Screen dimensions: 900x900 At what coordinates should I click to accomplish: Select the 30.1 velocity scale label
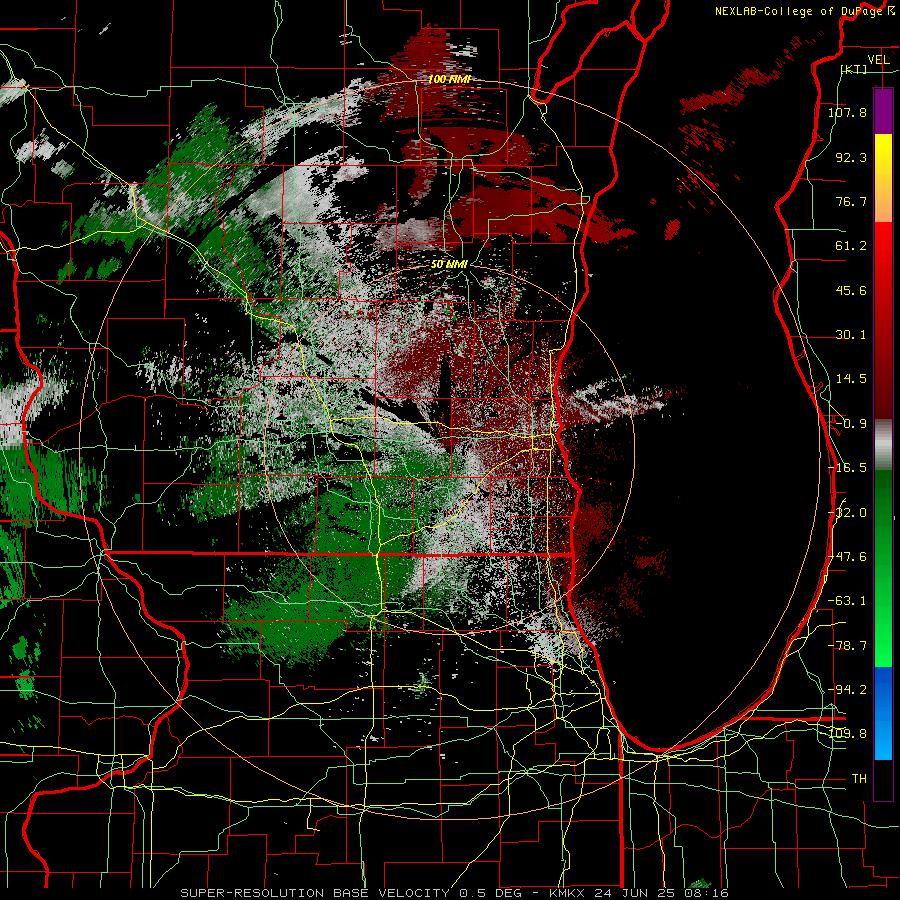coord(851,335)
